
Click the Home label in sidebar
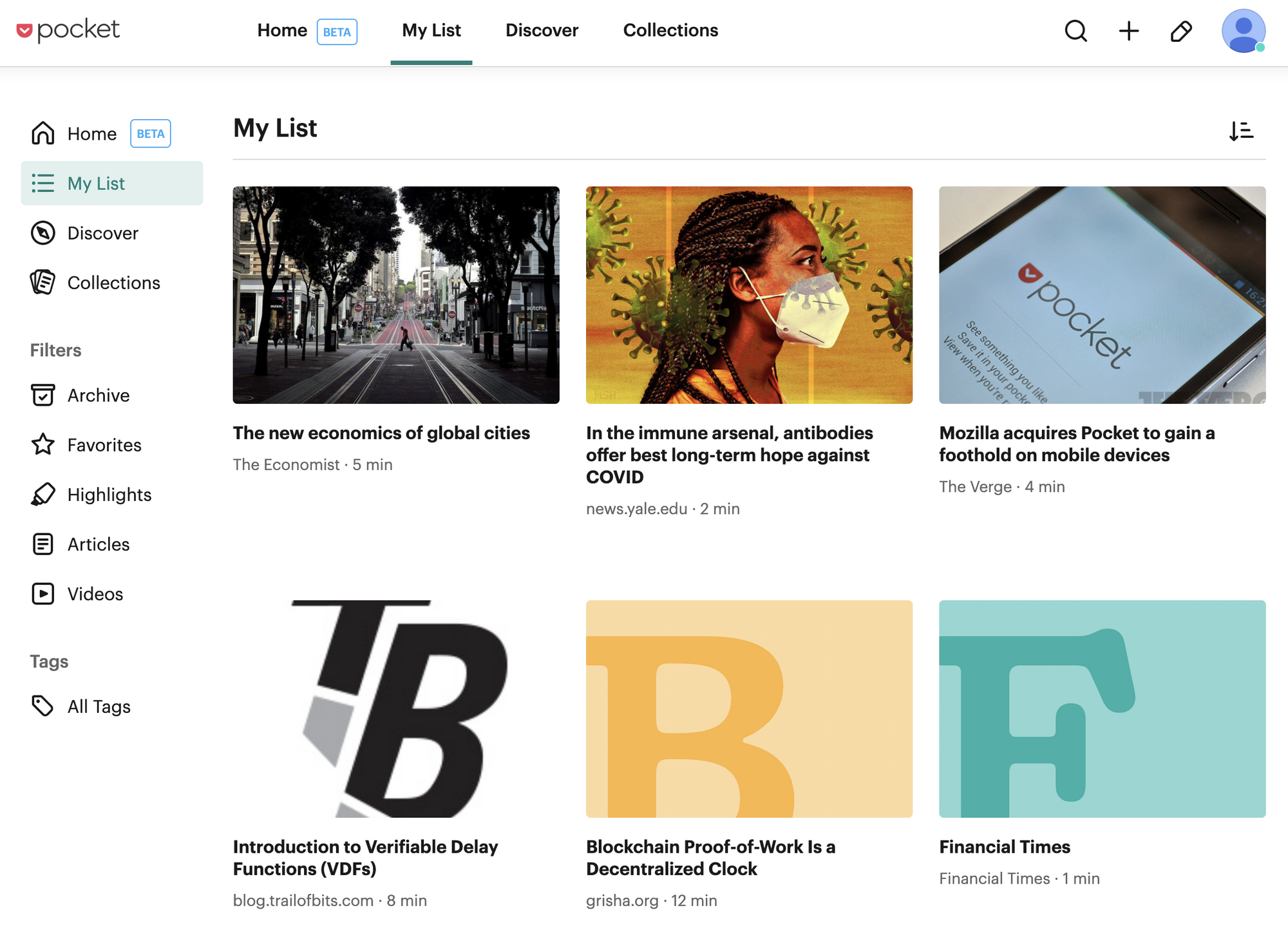click(92, 134)
